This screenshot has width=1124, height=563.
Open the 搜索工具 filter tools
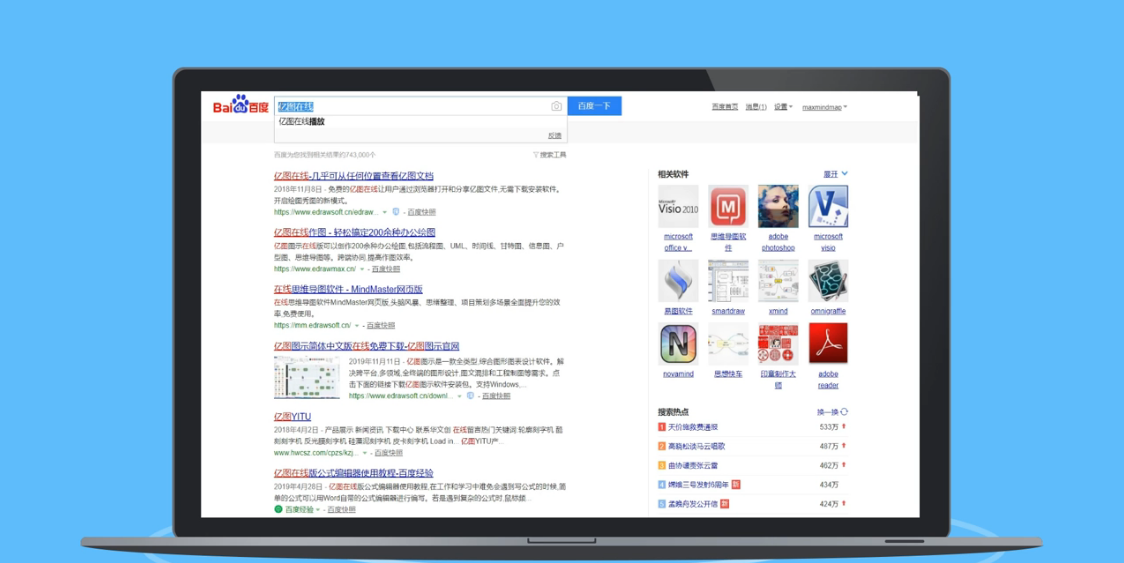click(x=550, y=155)
